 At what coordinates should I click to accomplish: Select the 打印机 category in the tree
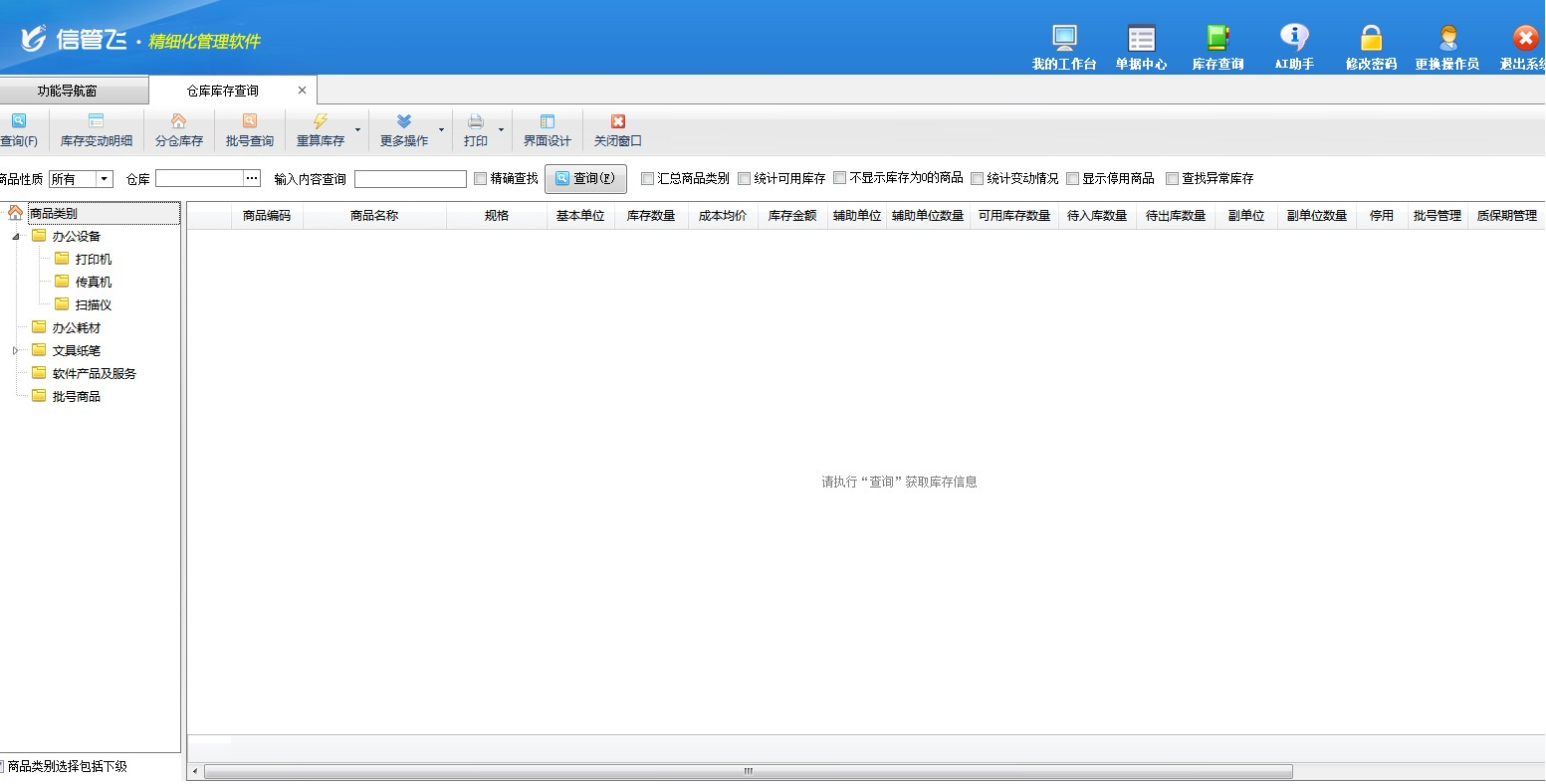(x=93, y=260)
